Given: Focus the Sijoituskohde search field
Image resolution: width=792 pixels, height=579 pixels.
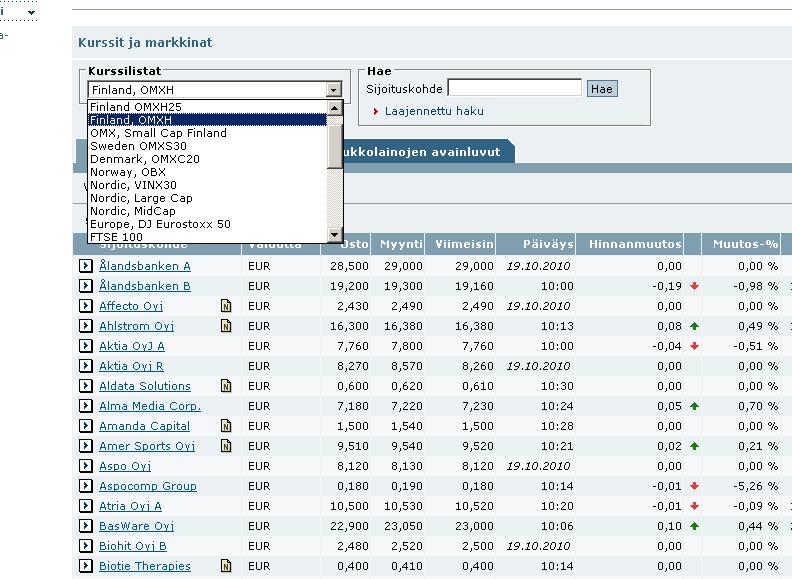Looking at the screenshot, I should coord(515,88).
